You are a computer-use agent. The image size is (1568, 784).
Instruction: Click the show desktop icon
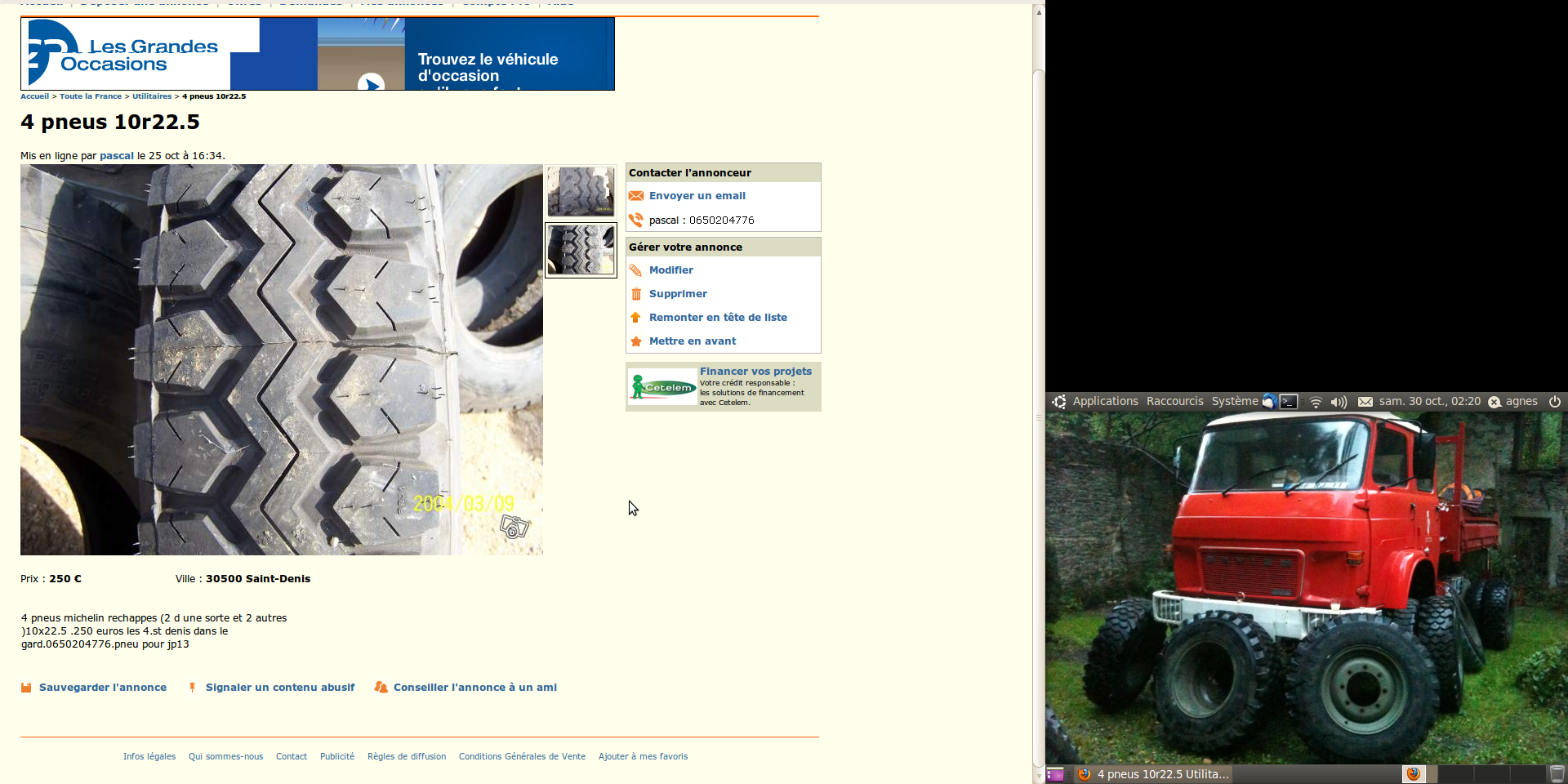[x=1055, y=774]
